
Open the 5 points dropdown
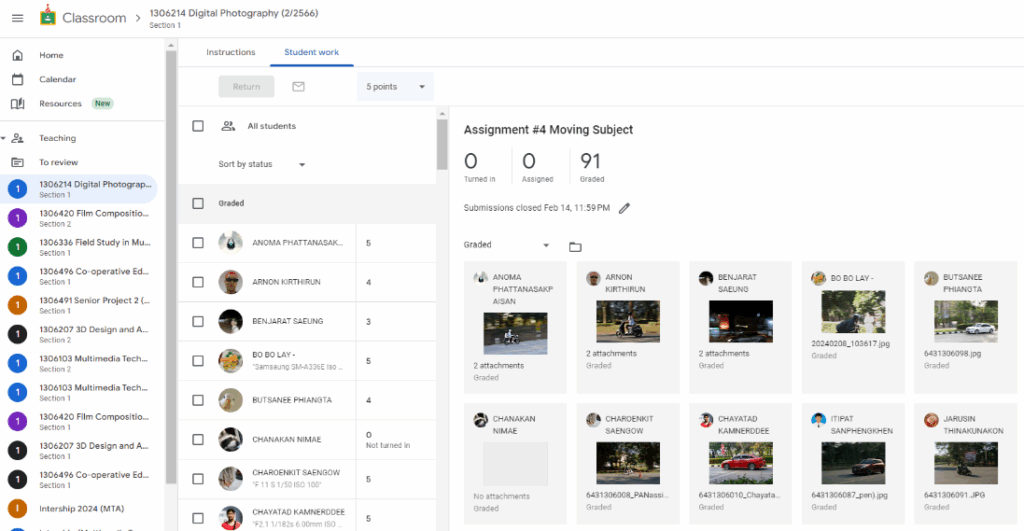click(395, 87)
